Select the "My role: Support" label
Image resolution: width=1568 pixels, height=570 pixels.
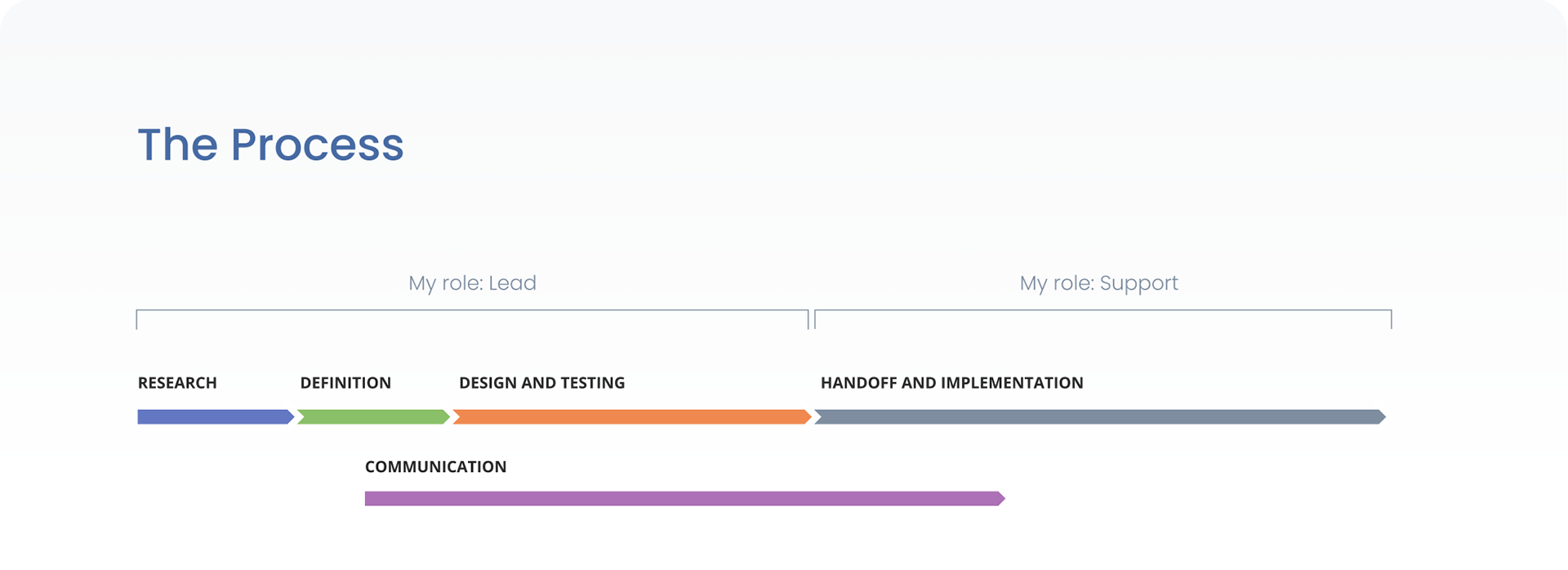click(1098, 283)
